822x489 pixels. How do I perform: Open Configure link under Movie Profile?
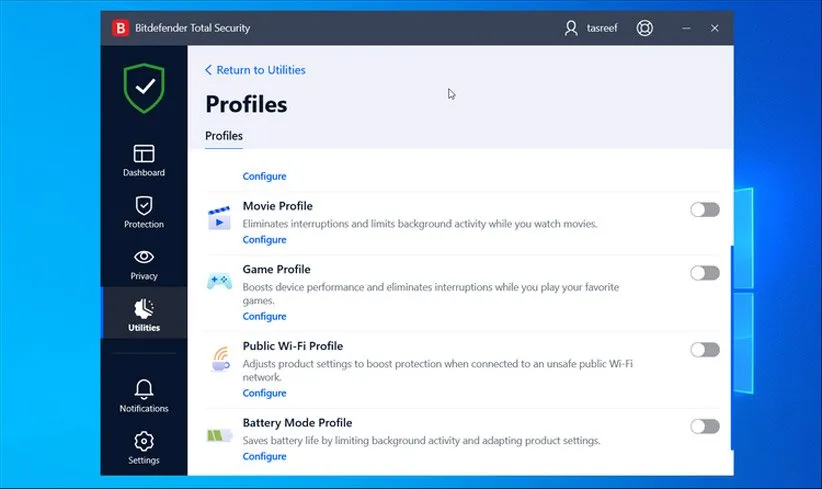pos(264,240)
